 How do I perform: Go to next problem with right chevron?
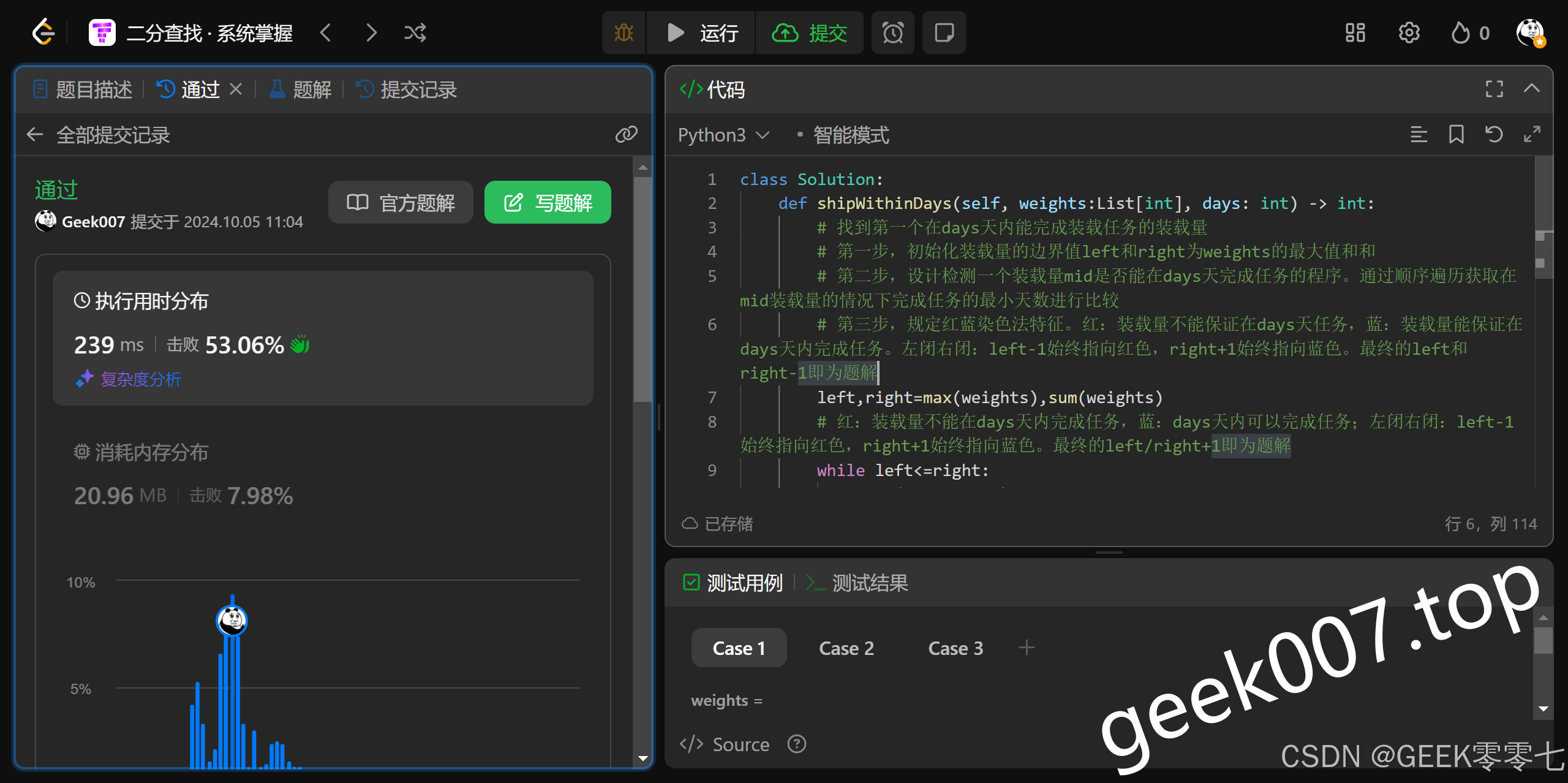[371, 32]
